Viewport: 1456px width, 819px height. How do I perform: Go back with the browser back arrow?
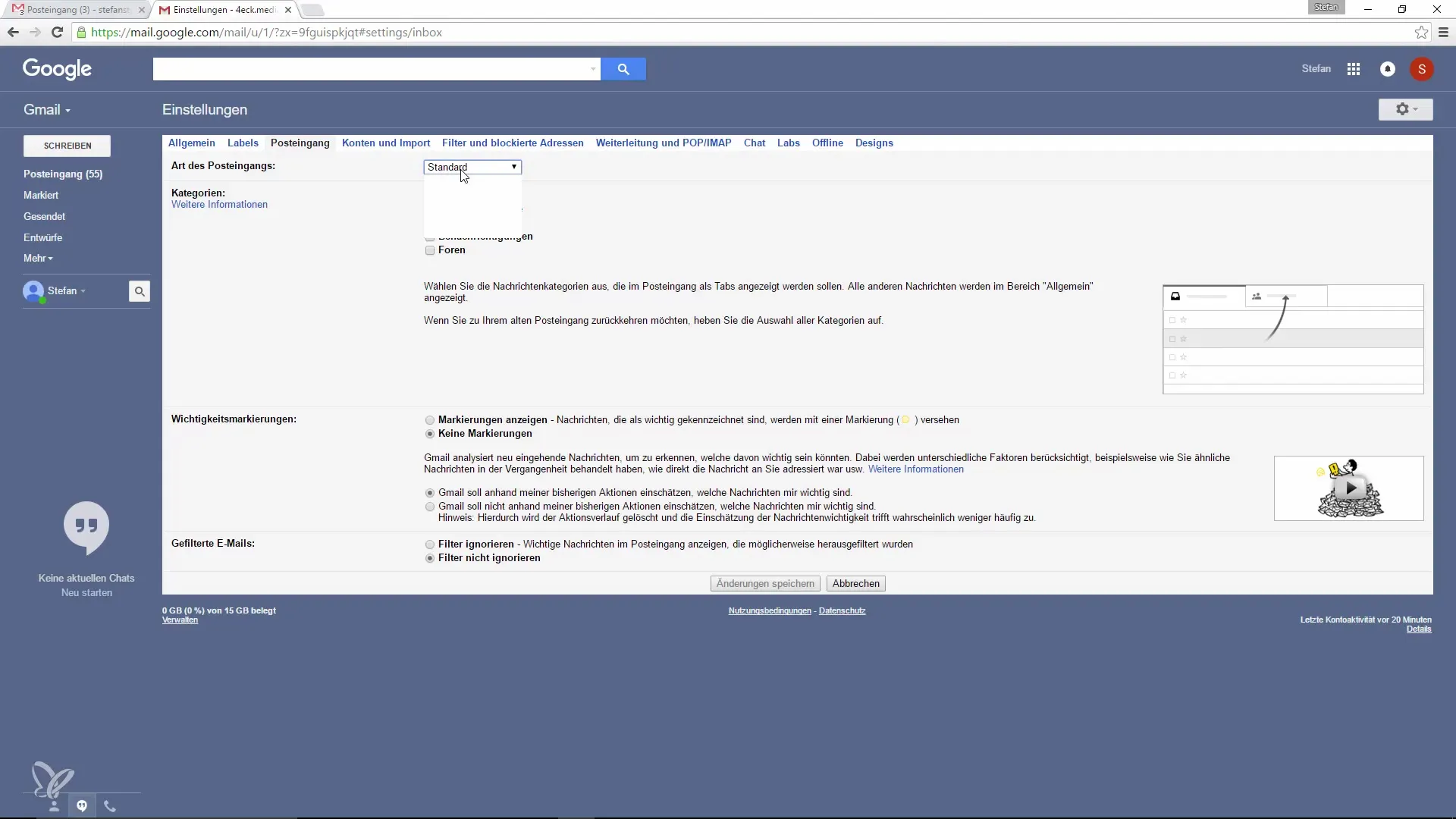13,33
